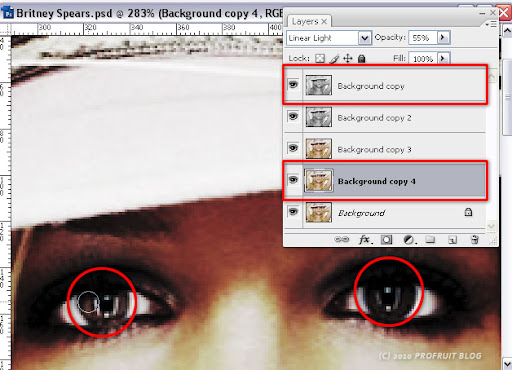Lock transparent pixels
Viewport: 512px width, 370px height.
[x=320, y=59]
